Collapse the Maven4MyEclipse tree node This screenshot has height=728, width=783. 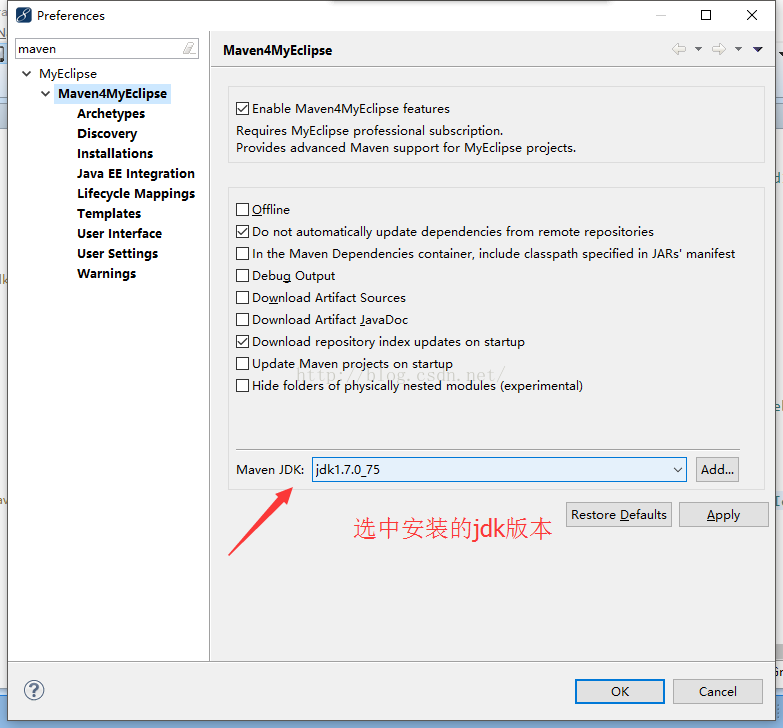coord(45,93)
